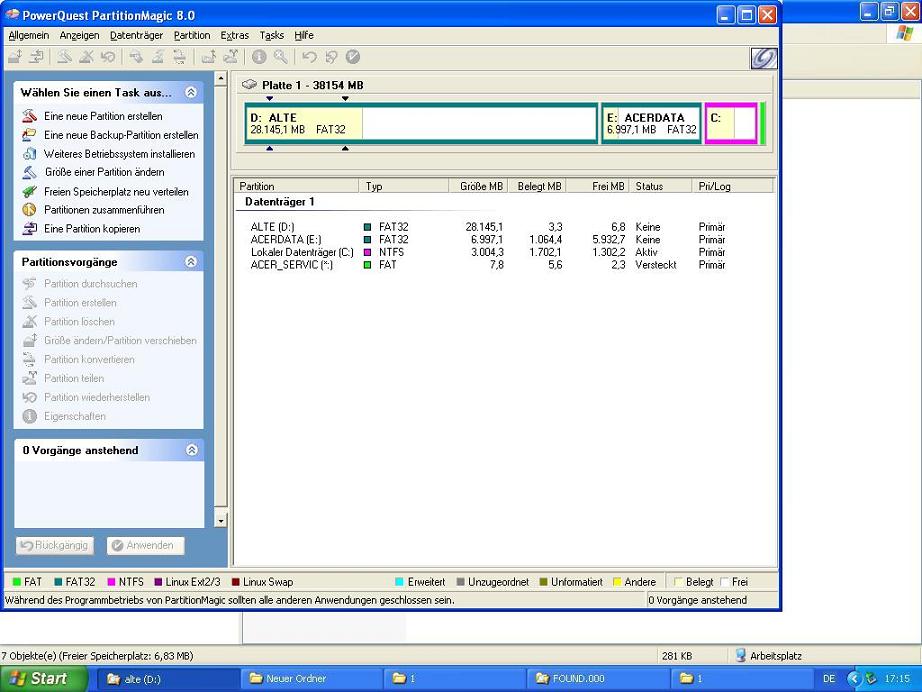Click 'Größe einer Partition ändern' link
Viewport: 922px width, 692px height.
pyautogui.click(x=105, y=172)
